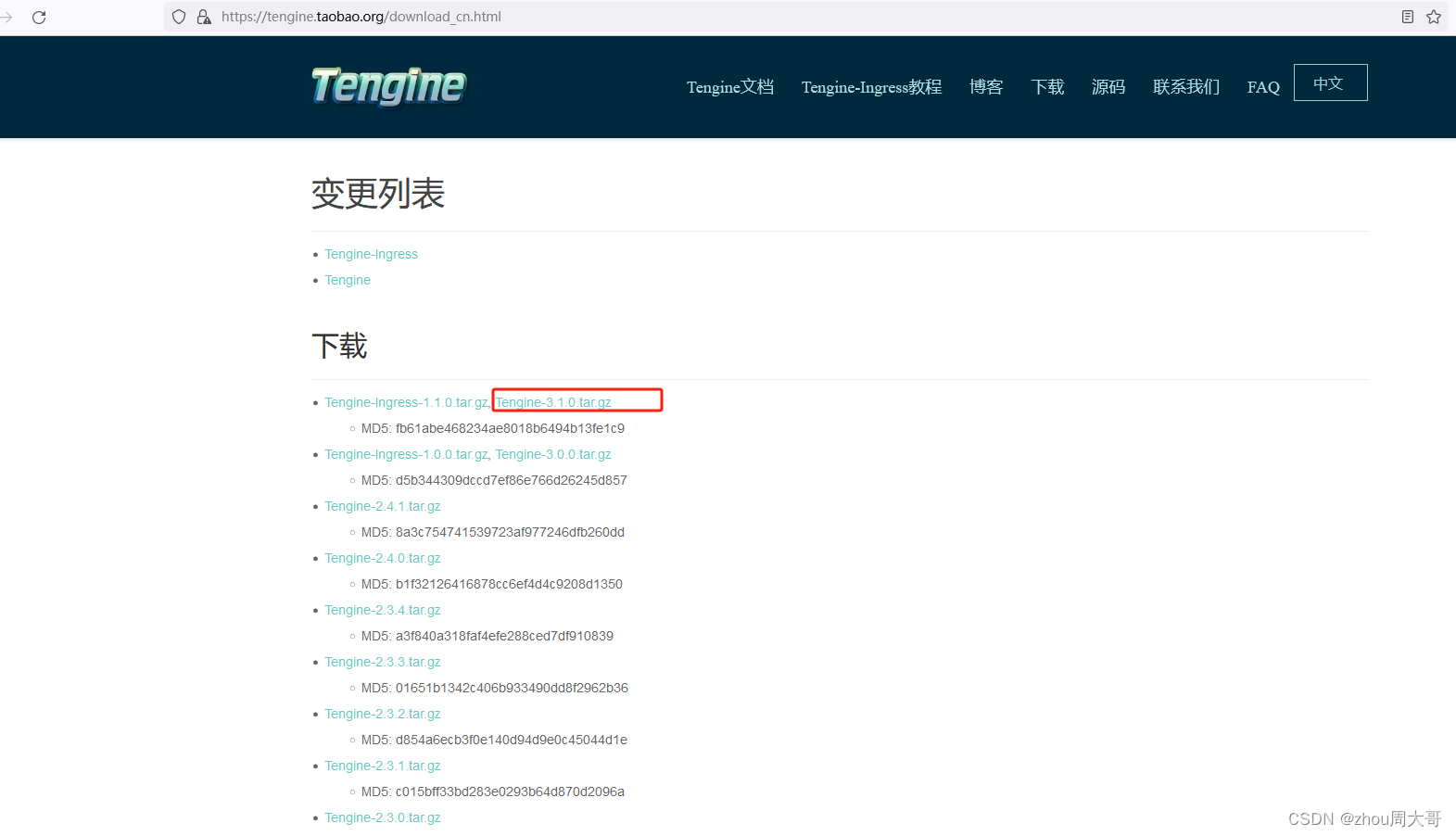Click MD5 value d5b344309dccd7ef86e766d26245d857
The image size is (1456, 836).
512,480
